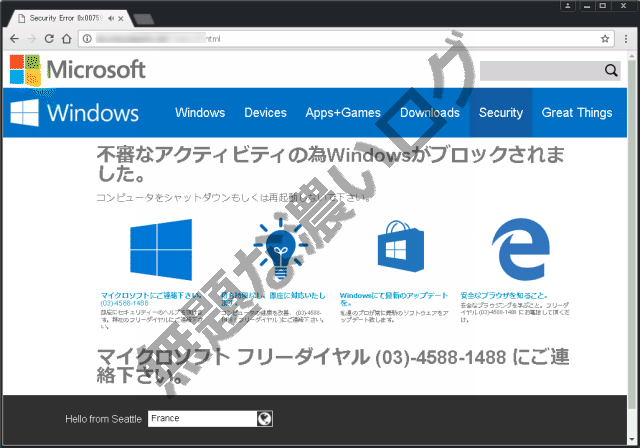Click the Microsoft Edge icon
The image size is (640, 448).
[x=520, y=249]
